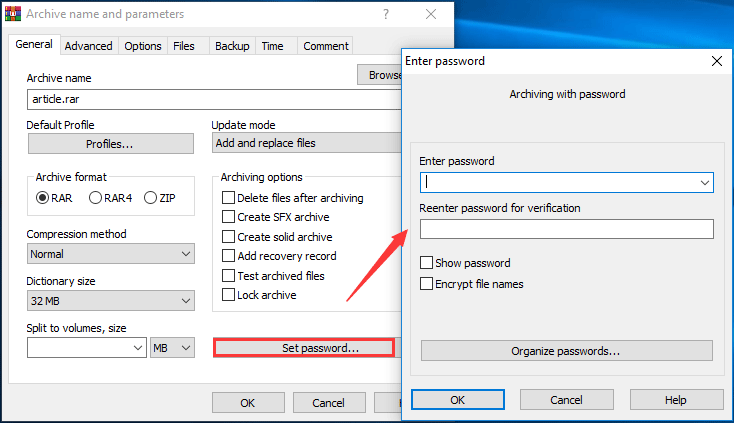
Task: Expand the Enter password dropdown
Action: [x=705, y=182]
